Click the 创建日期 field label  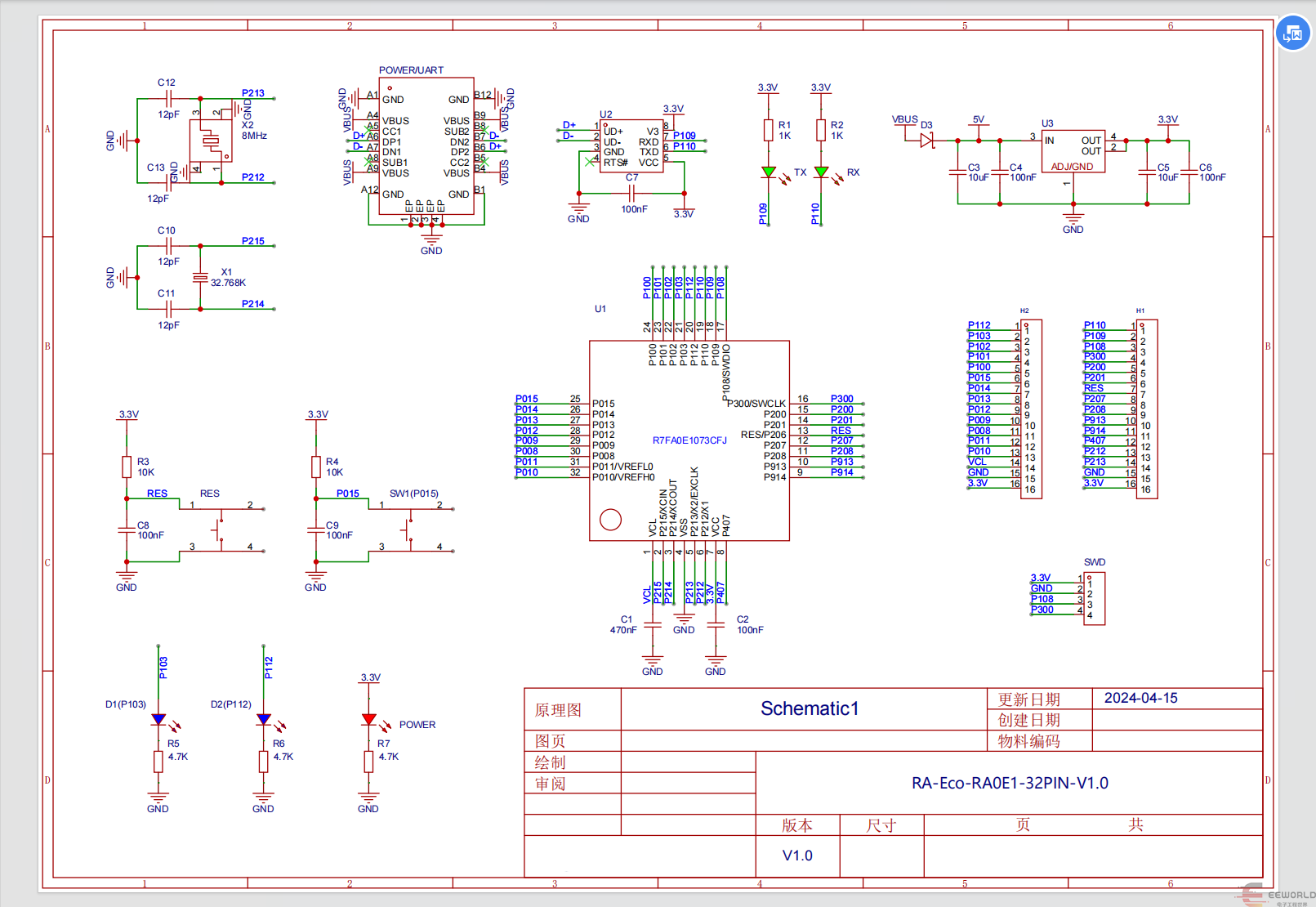click(x=1028, y=720)
